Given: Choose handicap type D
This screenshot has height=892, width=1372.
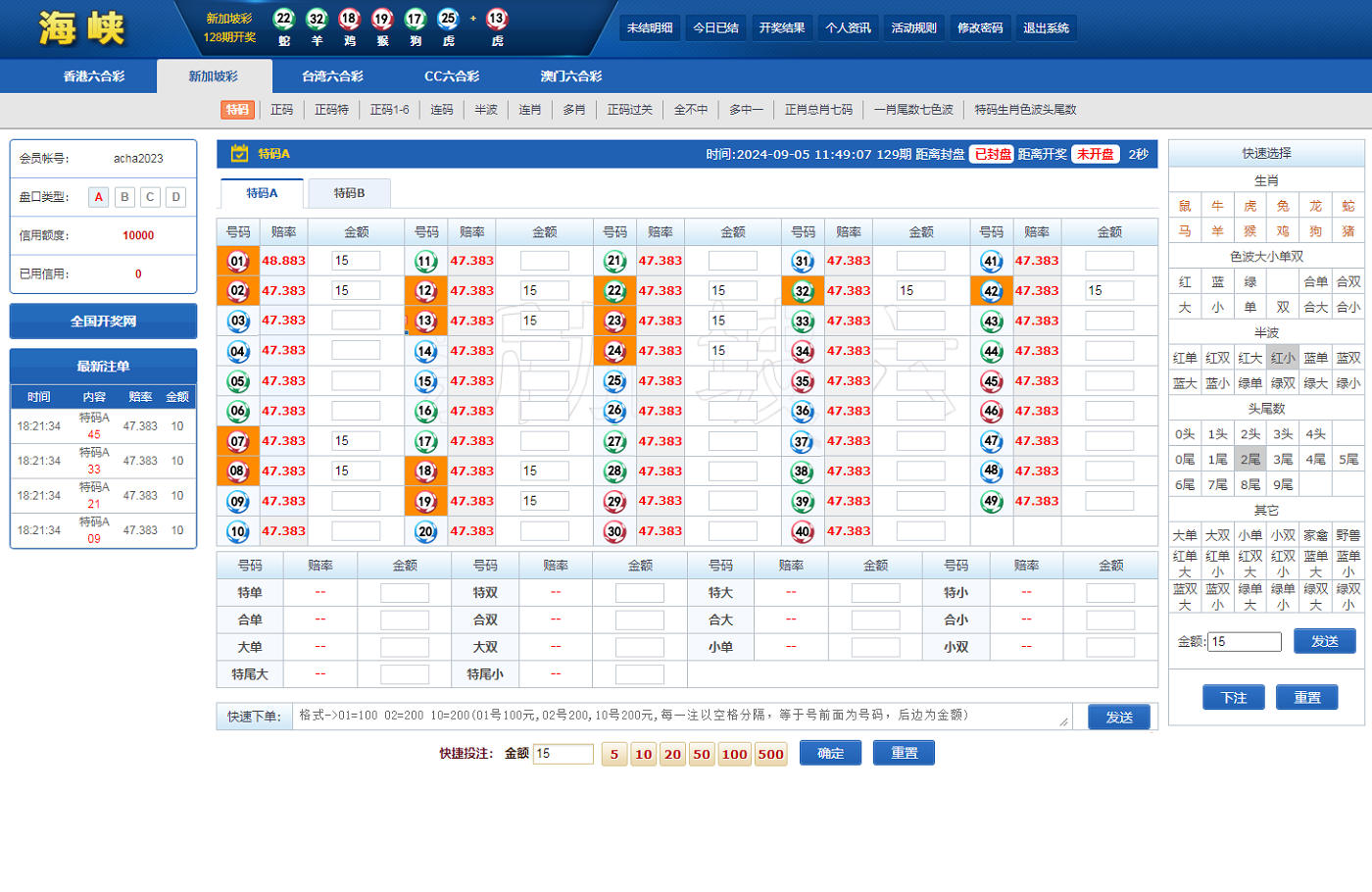Looking at the screenshot, I should (x=175, y=197).
